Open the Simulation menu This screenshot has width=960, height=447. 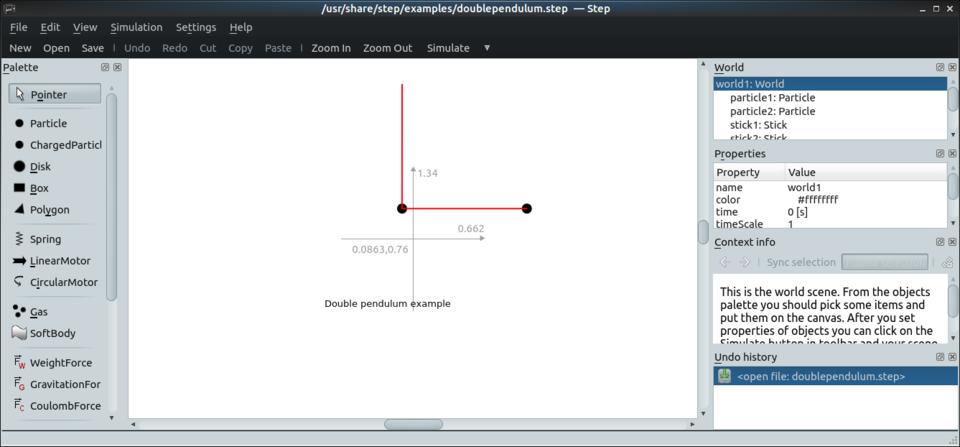coord(136,27)
